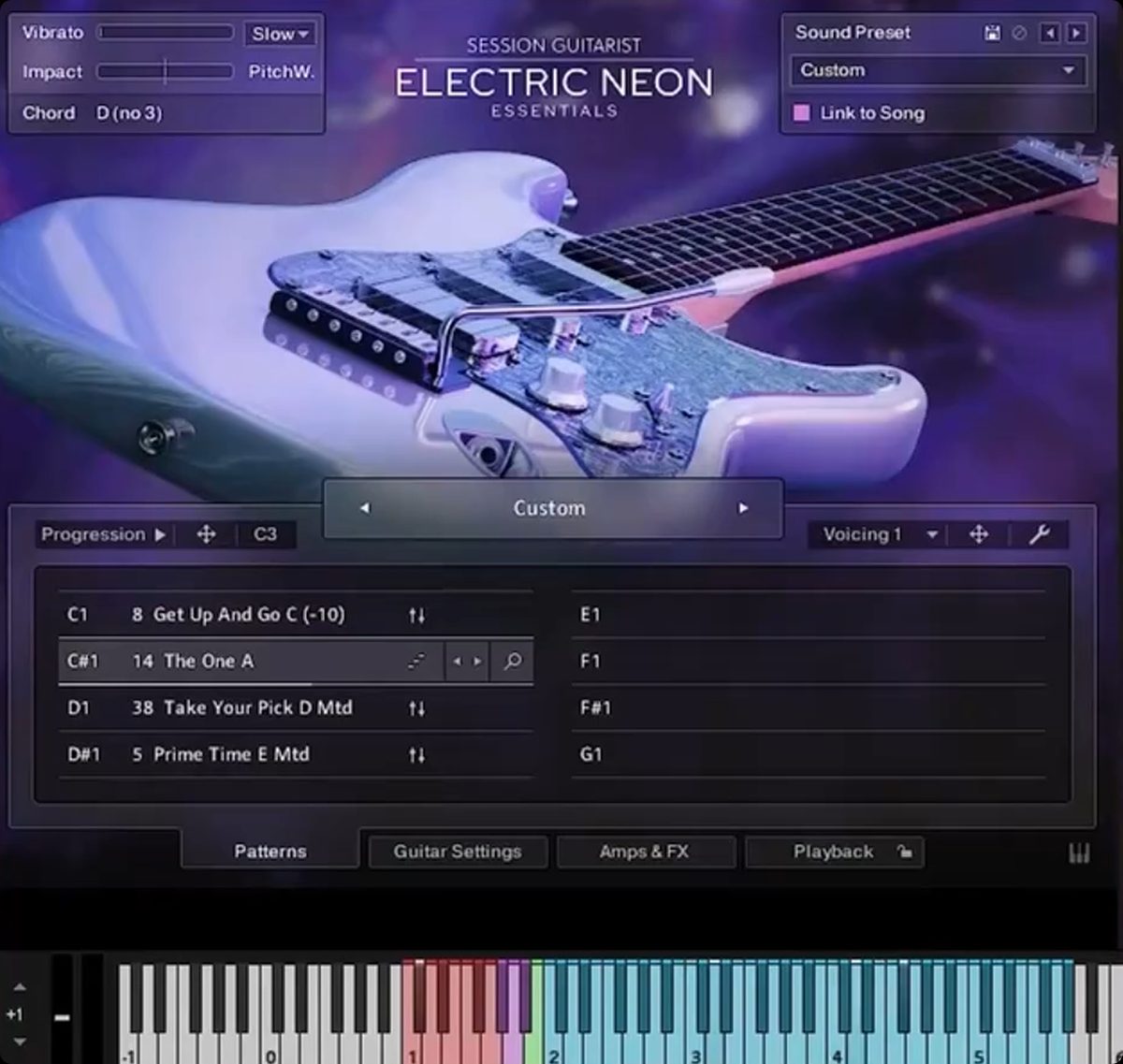Adjust the Vibrato slider

[x=166, y=33]
